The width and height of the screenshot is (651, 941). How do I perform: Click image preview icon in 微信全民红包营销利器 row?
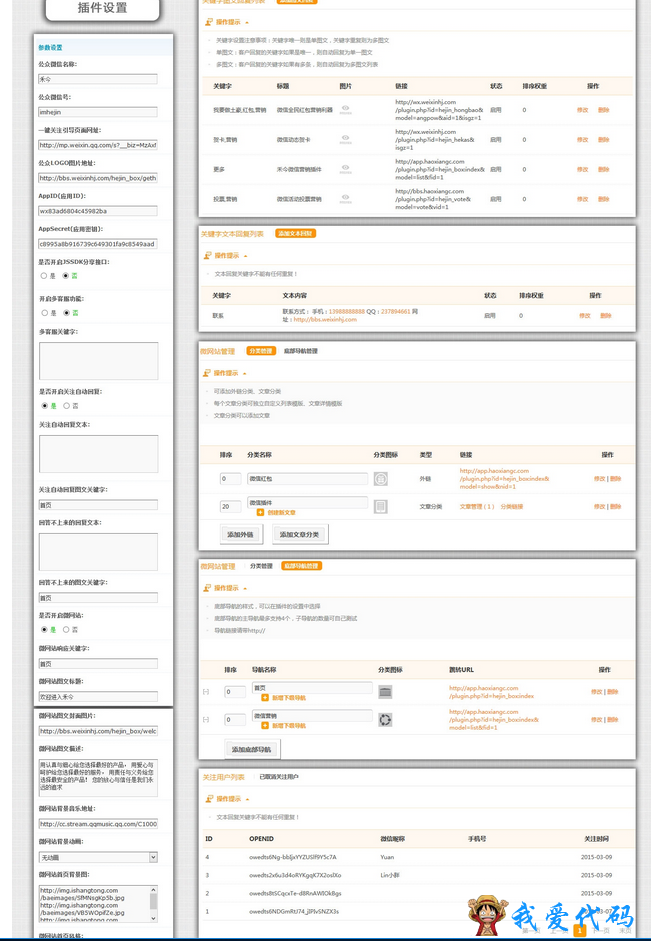pyautogui.click(x=346, y=110)
